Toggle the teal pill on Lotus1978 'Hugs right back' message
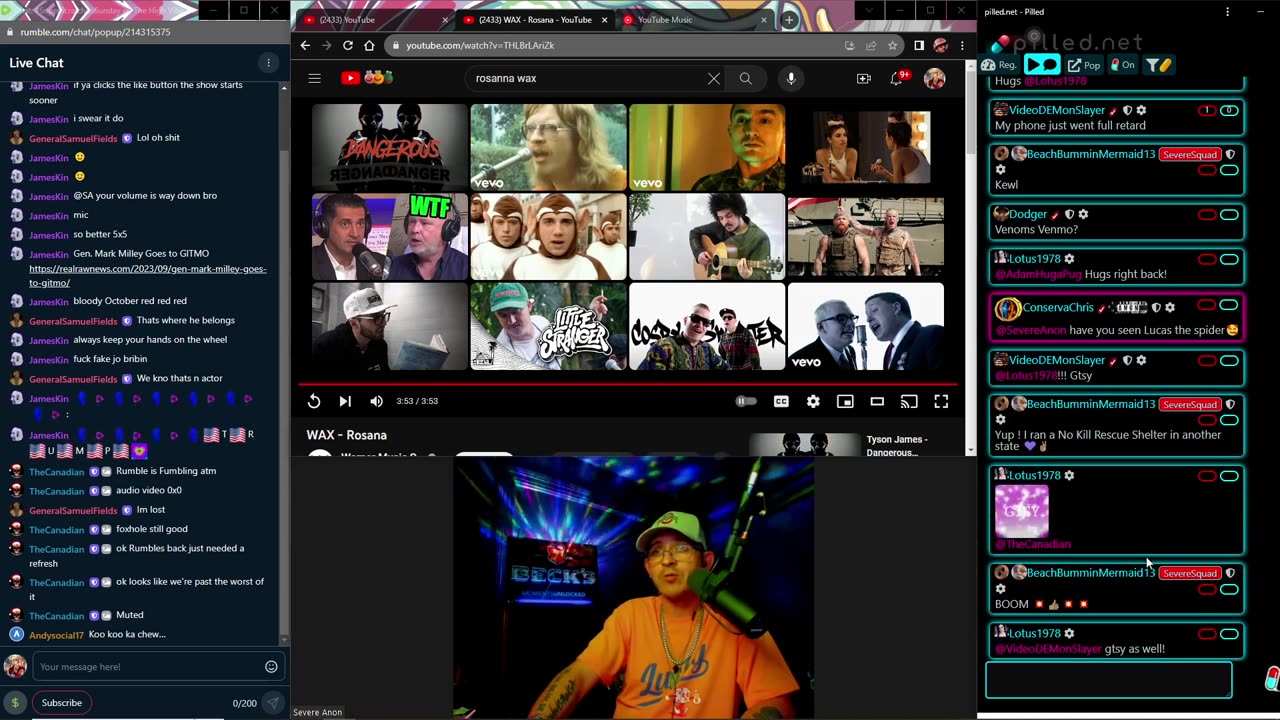Image resolution: width=1280 pixels, height=720 pixels. click(1229, 259)
